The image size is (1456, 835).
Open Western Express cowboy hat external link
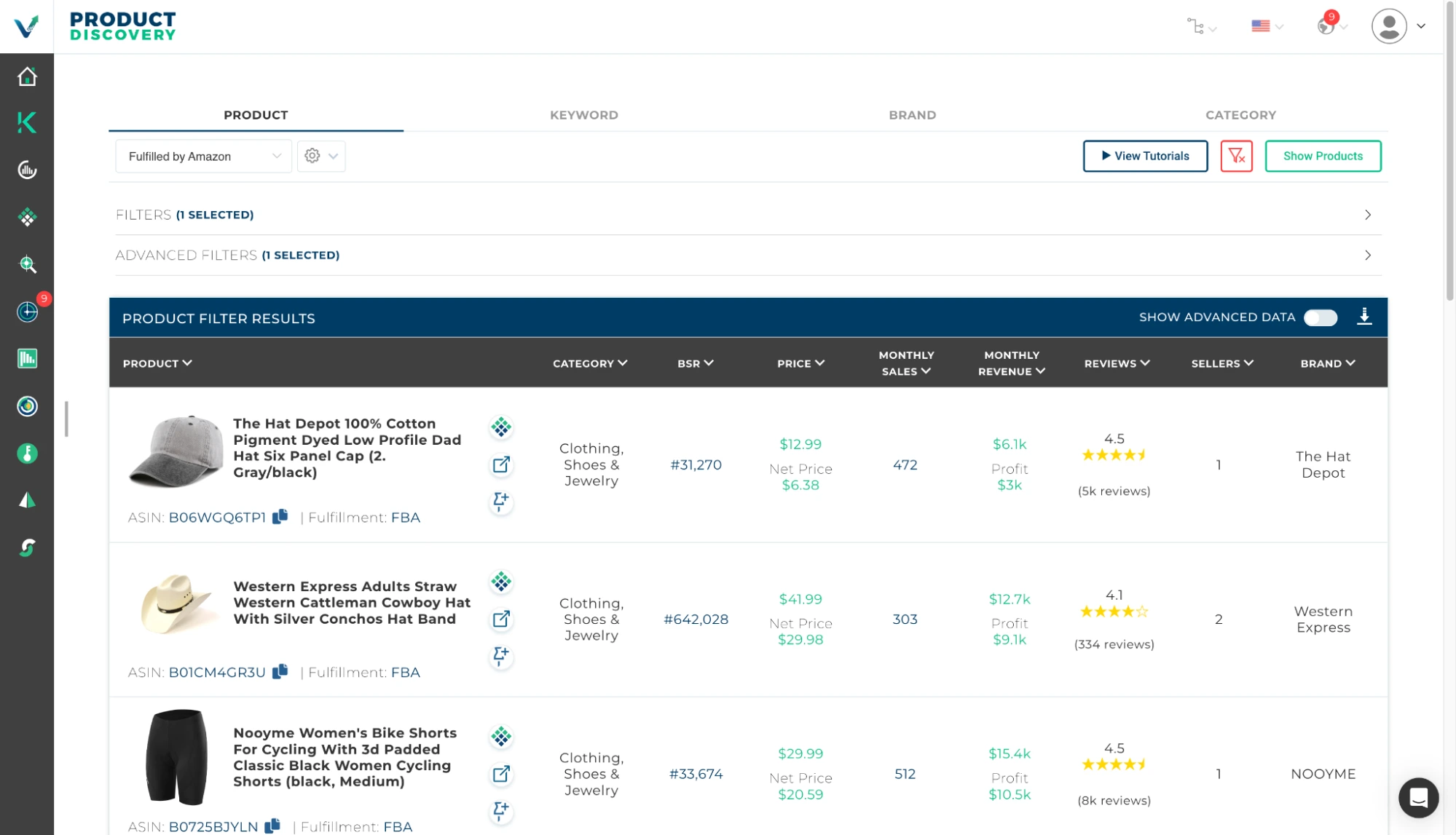pos(501,619)
